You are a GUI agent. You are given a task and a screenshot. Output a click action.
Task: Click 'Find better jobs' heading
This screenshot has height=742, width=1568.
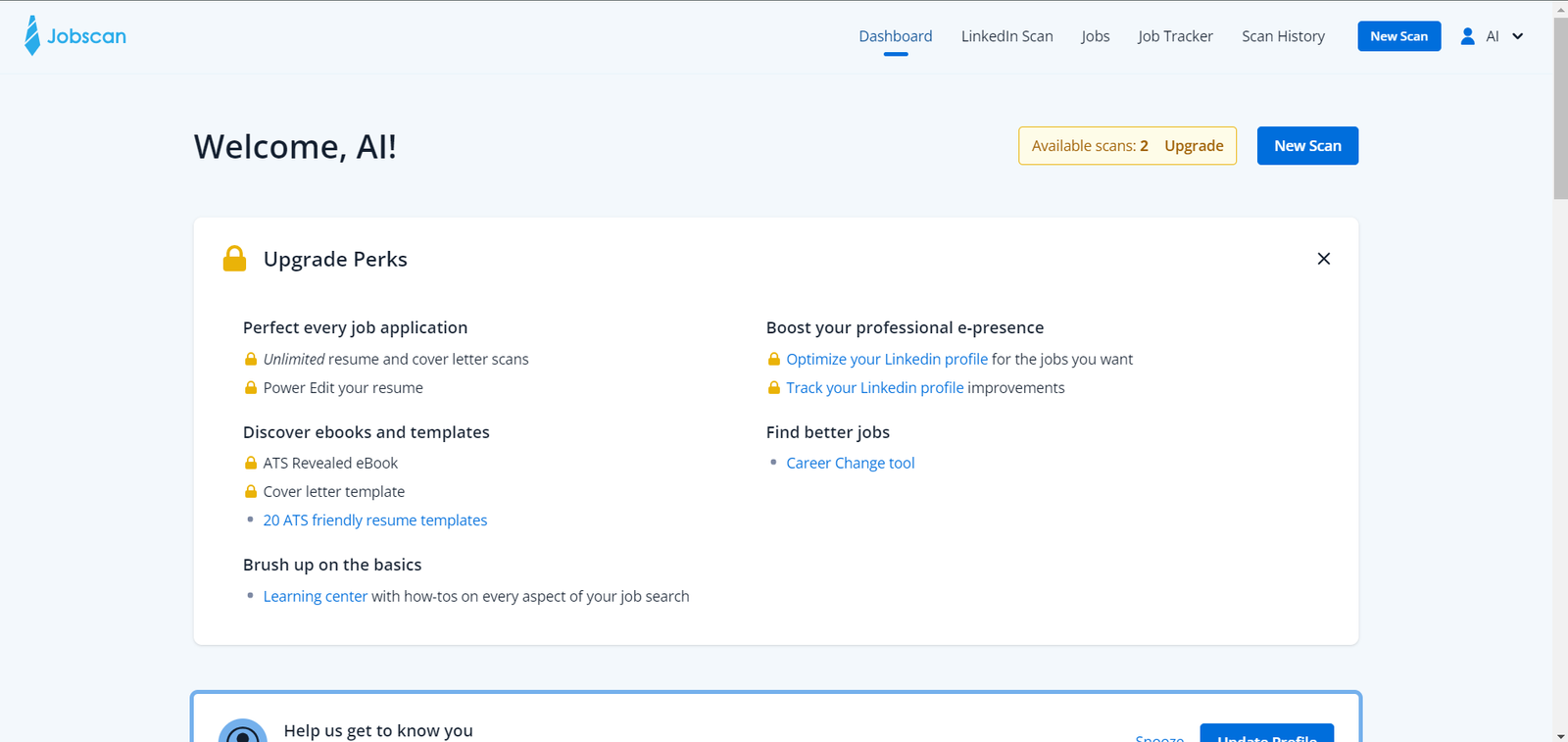828,432
